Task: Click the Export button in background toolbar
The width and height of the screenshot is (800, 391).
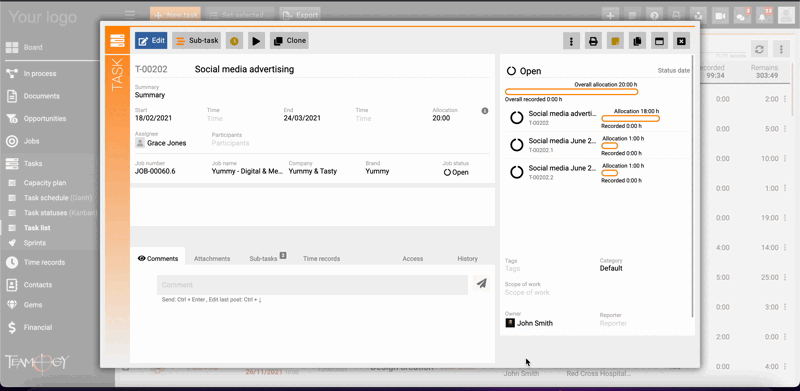Action: [x=300, y=15]
